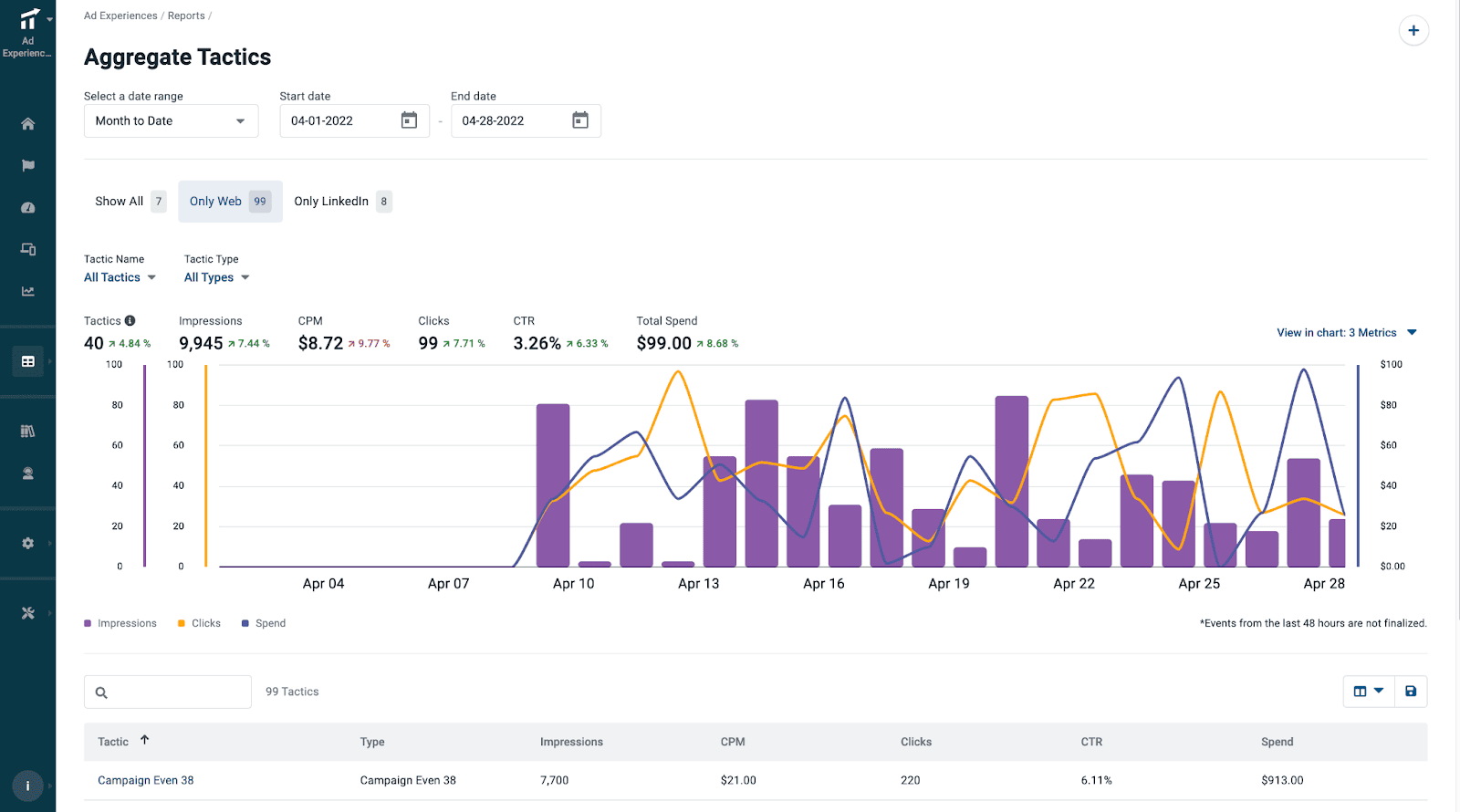Click the home icon in sidebar

[x=27, y=124]
